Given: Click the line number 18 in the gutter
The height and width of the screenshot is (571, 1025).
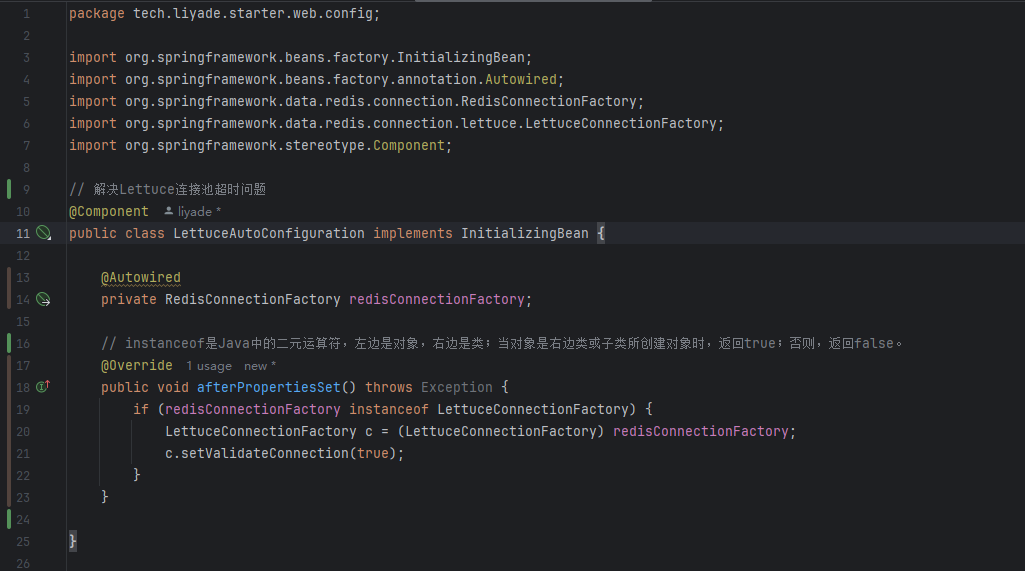Looking at the screenshot, I should [23, 387].
